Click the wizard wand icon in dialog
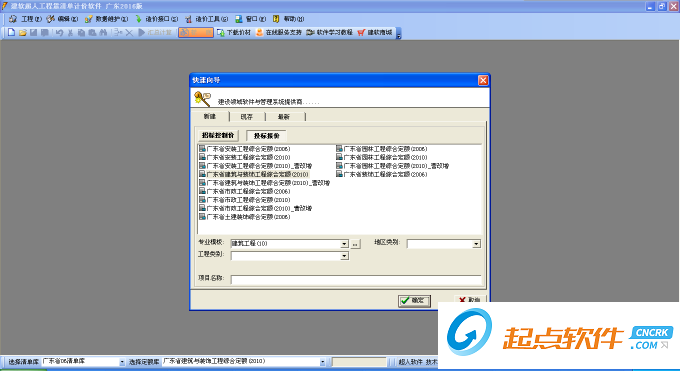This screenshot has width=680, height=371. point(202,99)
